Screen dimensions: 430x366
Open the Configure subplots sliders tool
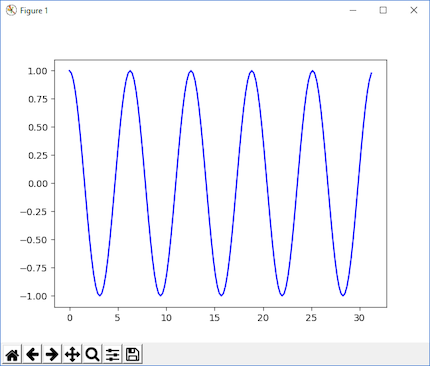[x=113, y=354]
